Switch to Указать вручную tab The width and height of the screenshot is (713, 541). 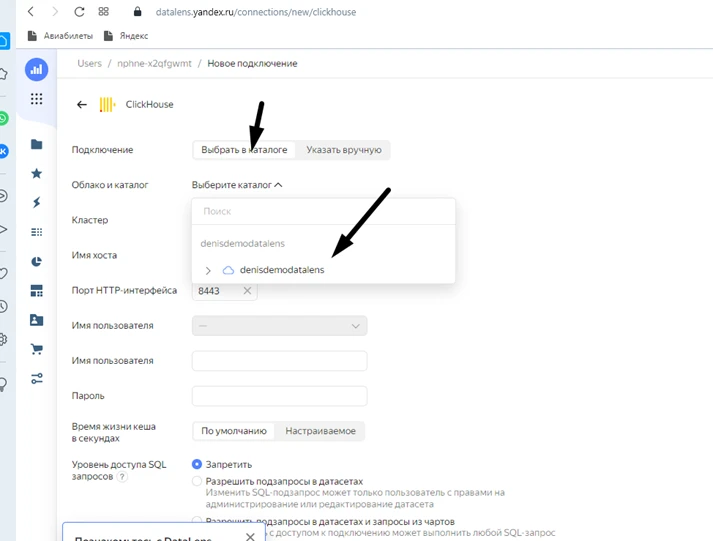[x=344, y=150]
